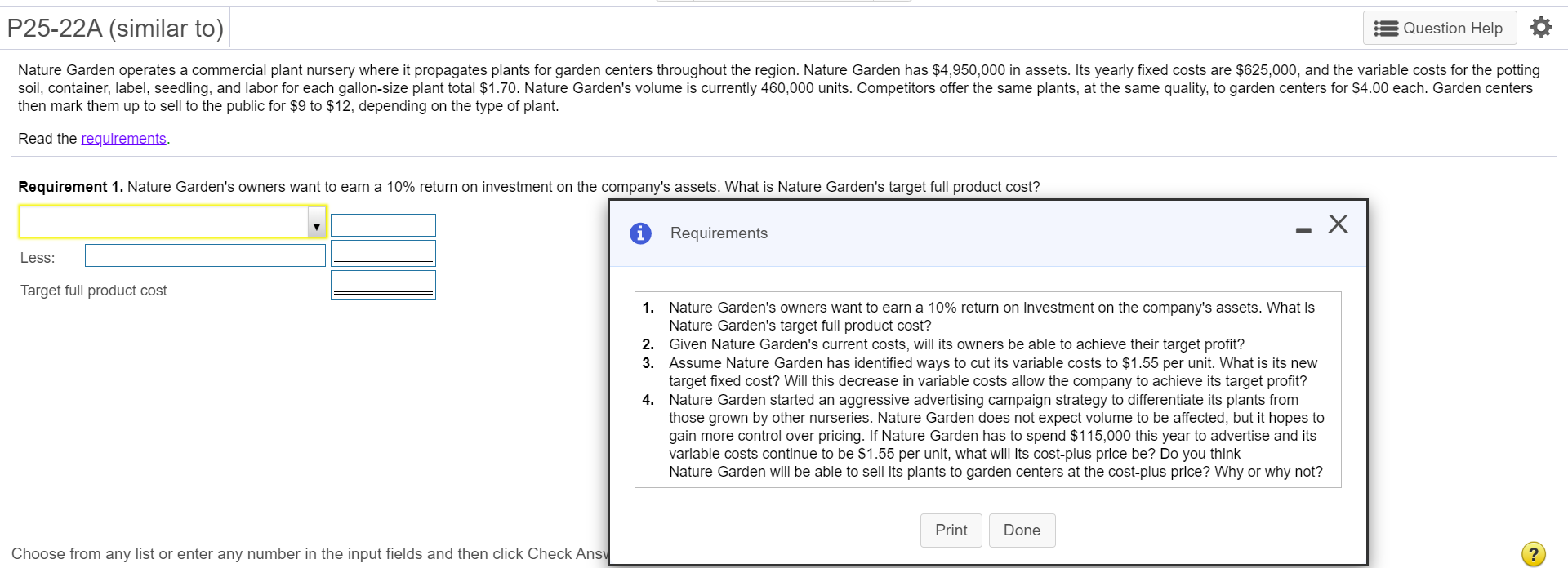Open the Question Help menu

pyautogui.click(x=1439, y=28)
